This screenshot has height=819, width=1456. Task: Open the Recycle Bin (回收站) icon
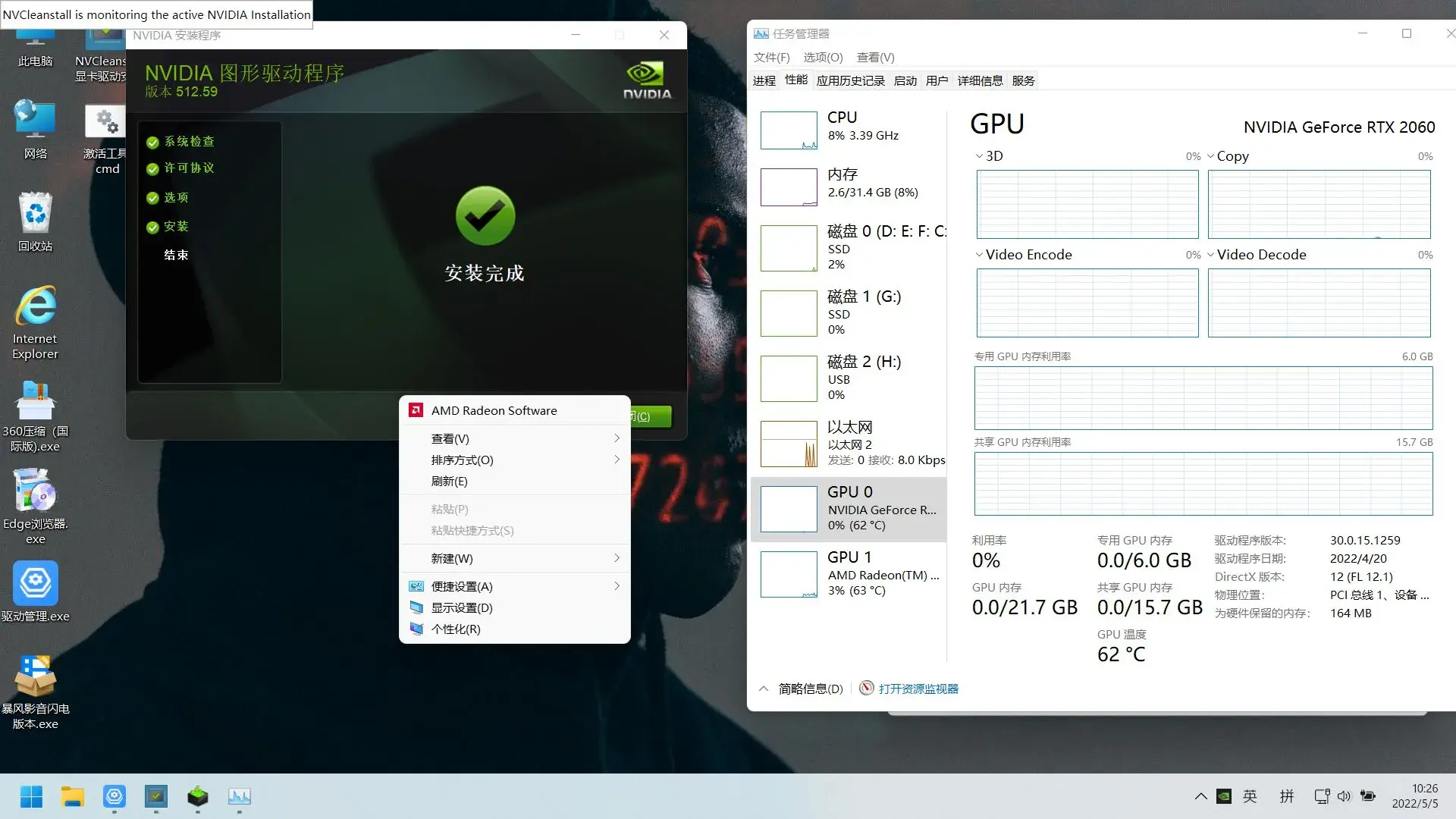point(35,221)
